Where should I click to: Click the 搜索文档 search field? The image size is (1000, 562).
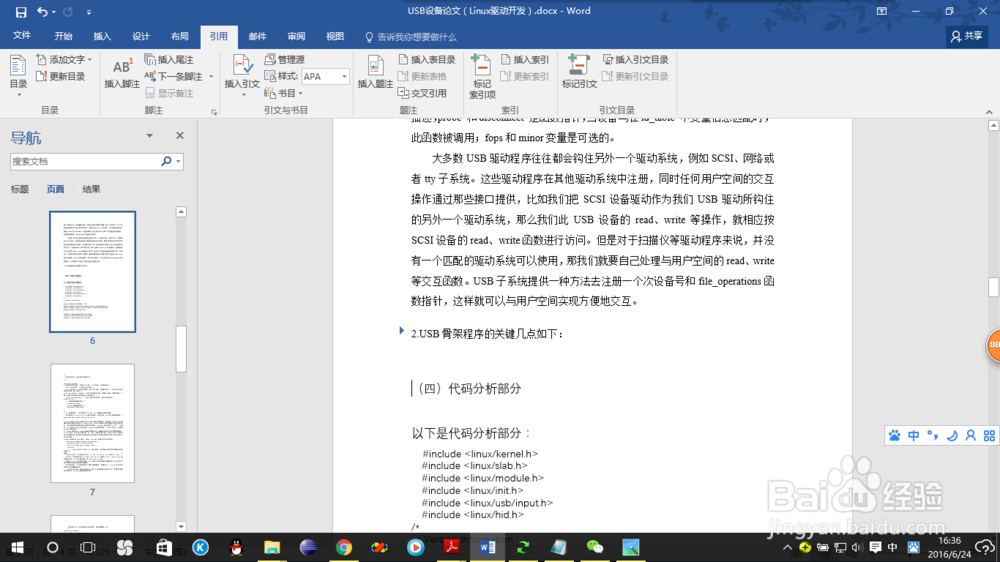[x=84, y=161]
